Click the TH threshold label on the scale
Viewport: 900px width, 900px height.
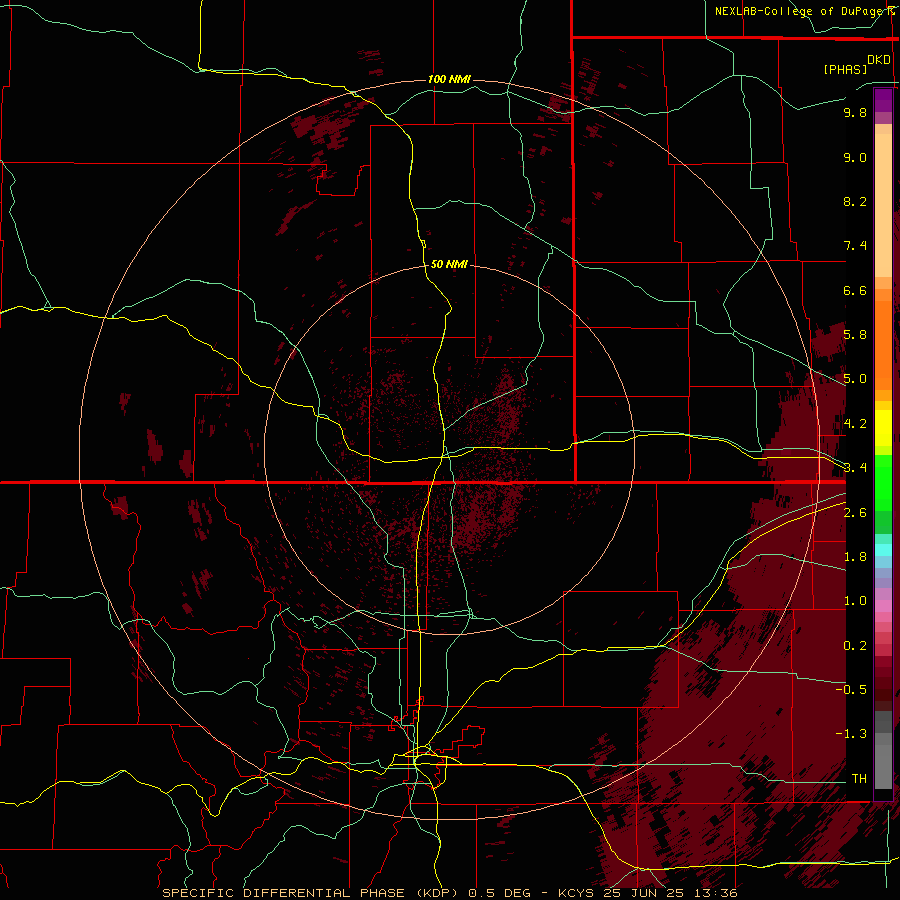click(x=859, y=779)
